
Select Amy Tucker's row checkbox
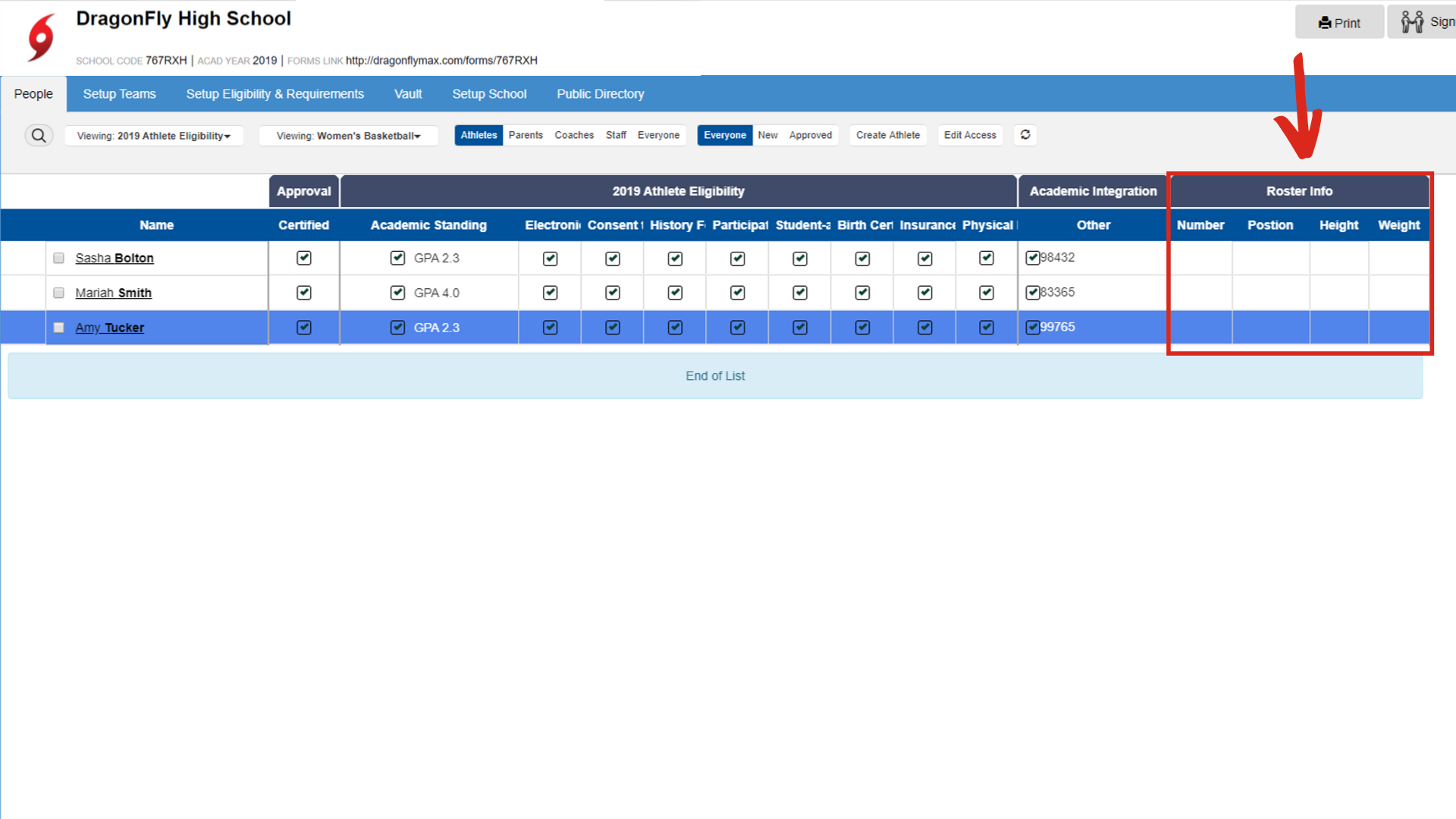[x=59, y=328]
